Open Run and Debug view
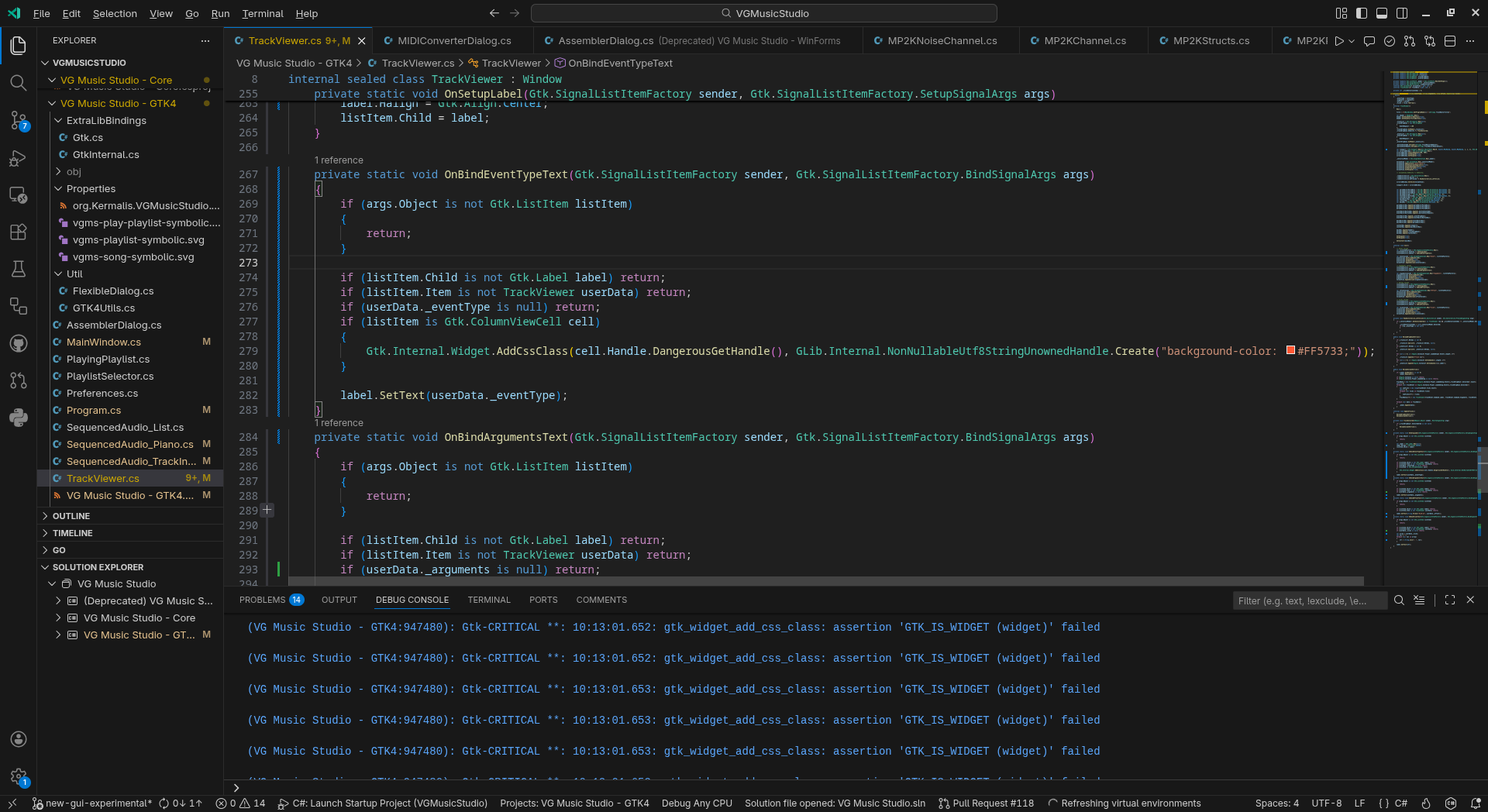Viewport: 1488px width, 812px height. pos(18,158)
